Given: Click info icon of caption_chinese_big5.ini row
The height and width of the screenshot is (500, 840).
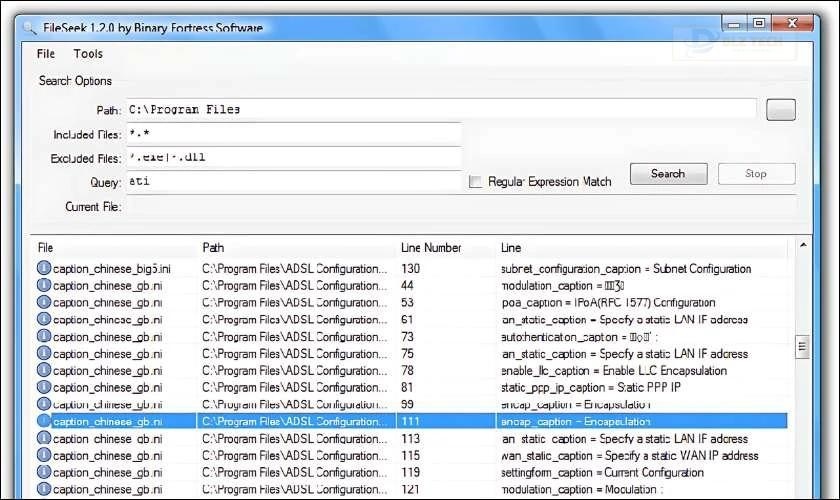Looking at the screenshot, I should [43, 268].
